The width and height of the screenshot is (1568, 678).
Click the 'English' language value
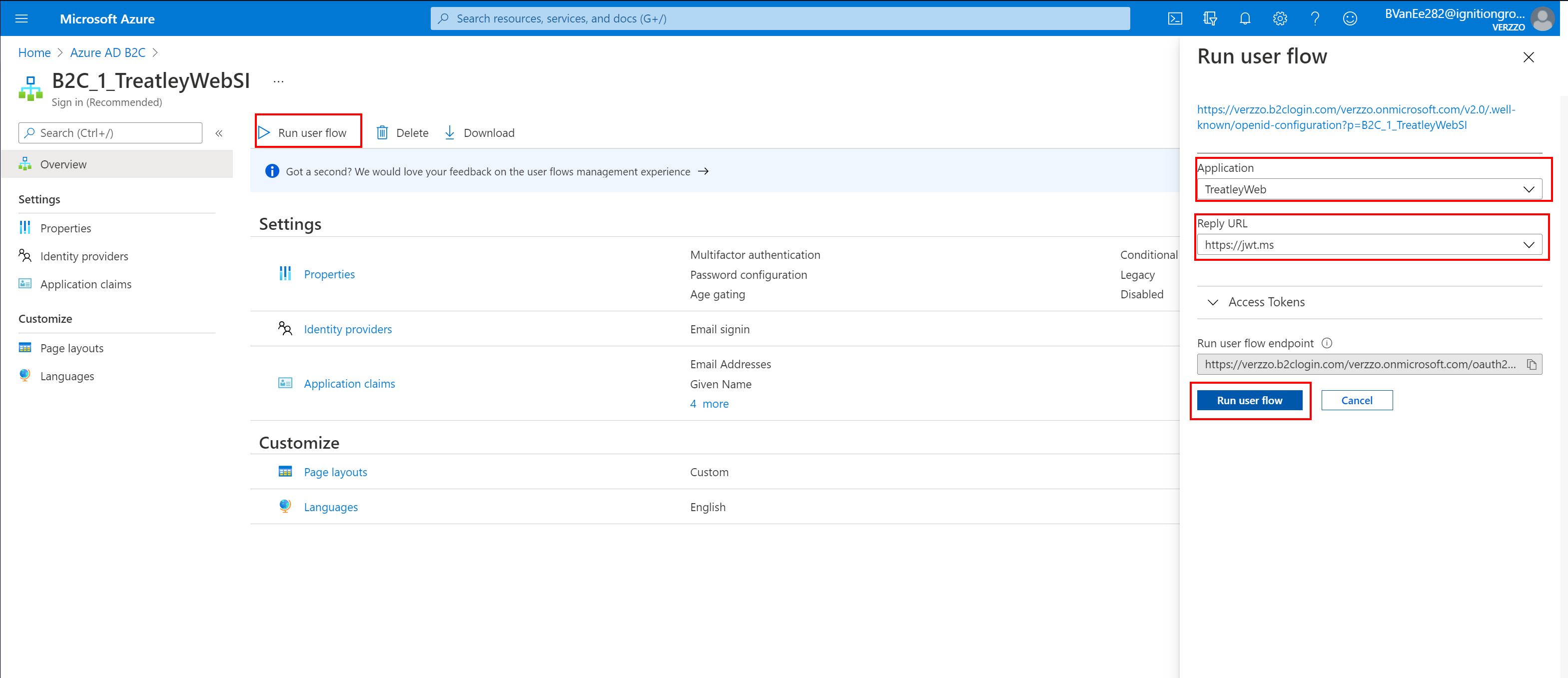pos(708,508)
